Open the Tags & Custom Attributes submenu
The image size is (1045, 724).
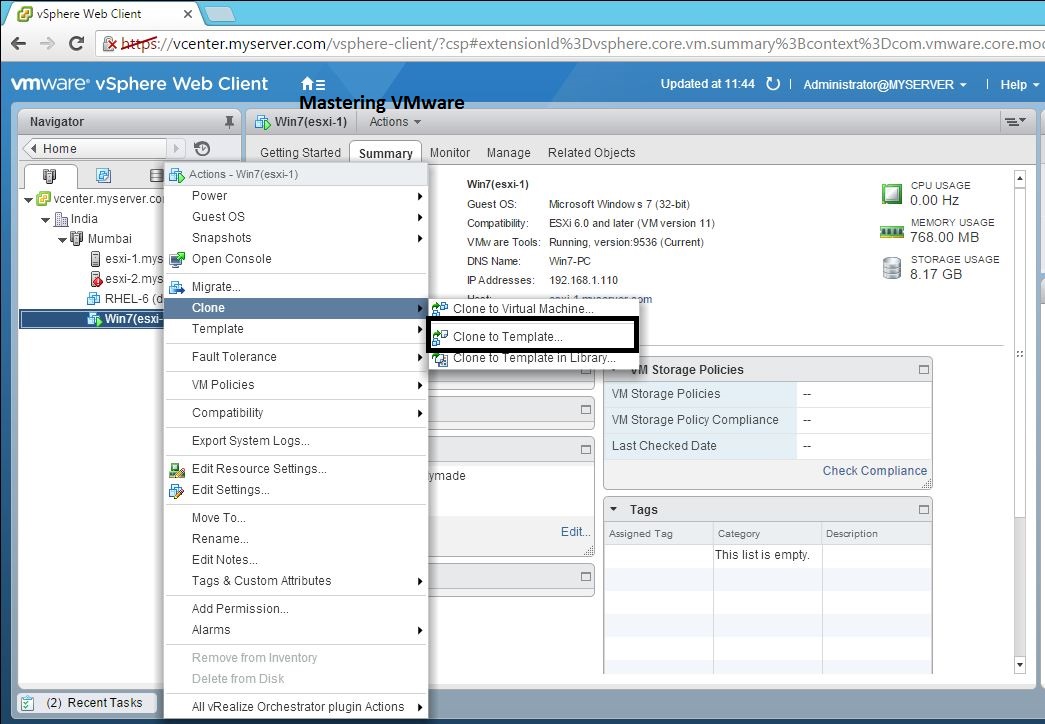pyautogui.click(x=296, y=581)
